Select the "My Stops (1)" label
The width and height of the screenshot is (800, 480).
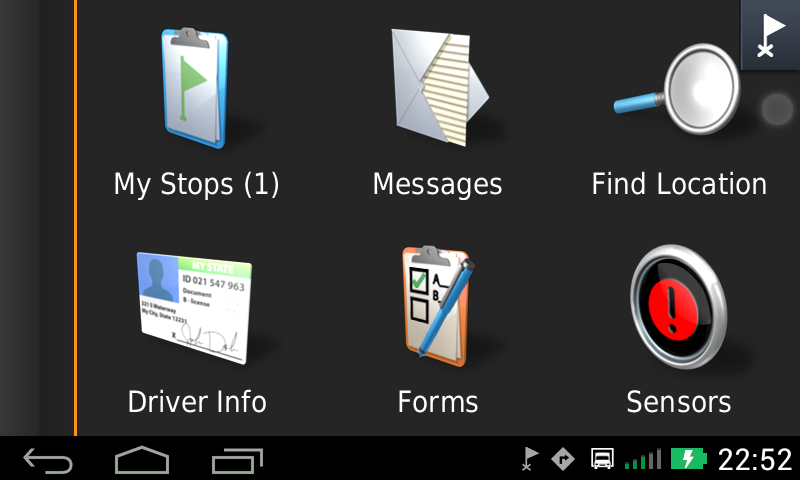[x=196, y=184]
